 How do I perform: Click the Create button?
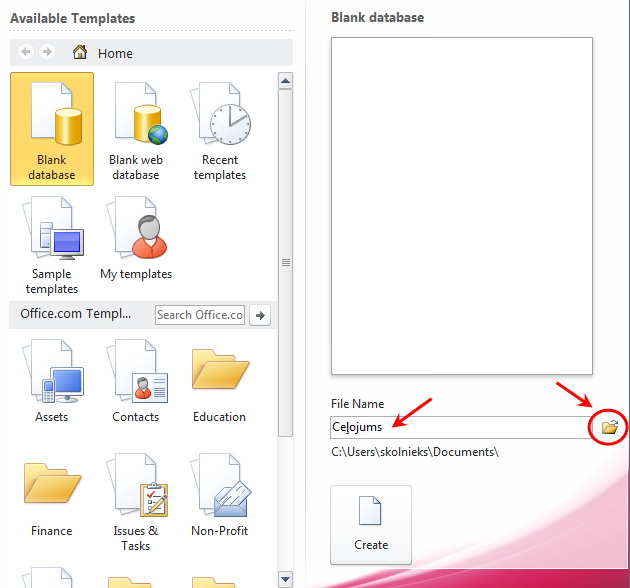pos(371,524)
